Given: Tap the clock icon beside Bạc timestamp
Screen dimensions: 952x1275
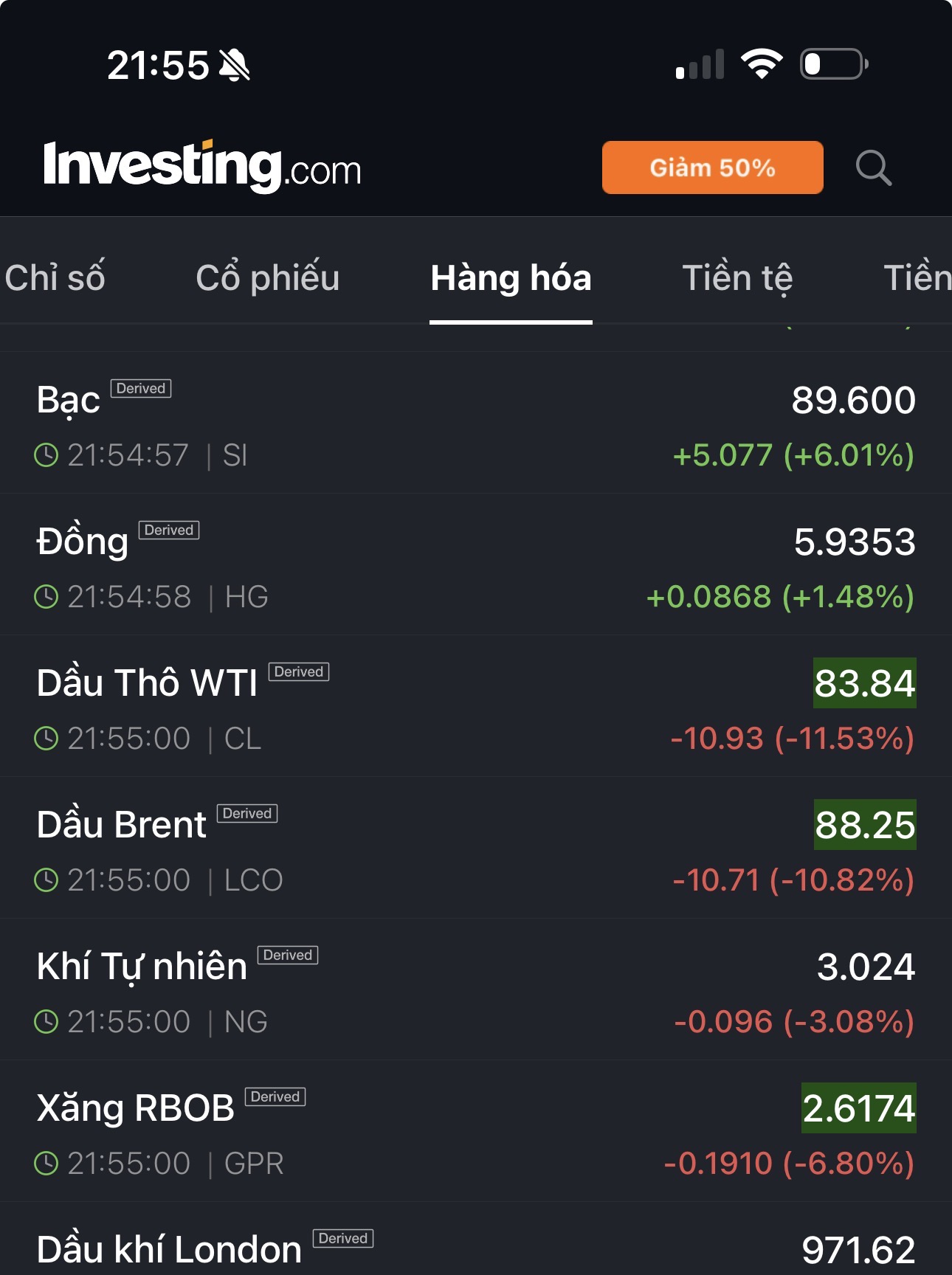Looking at the screenshot, I should (x=46, y=455).
